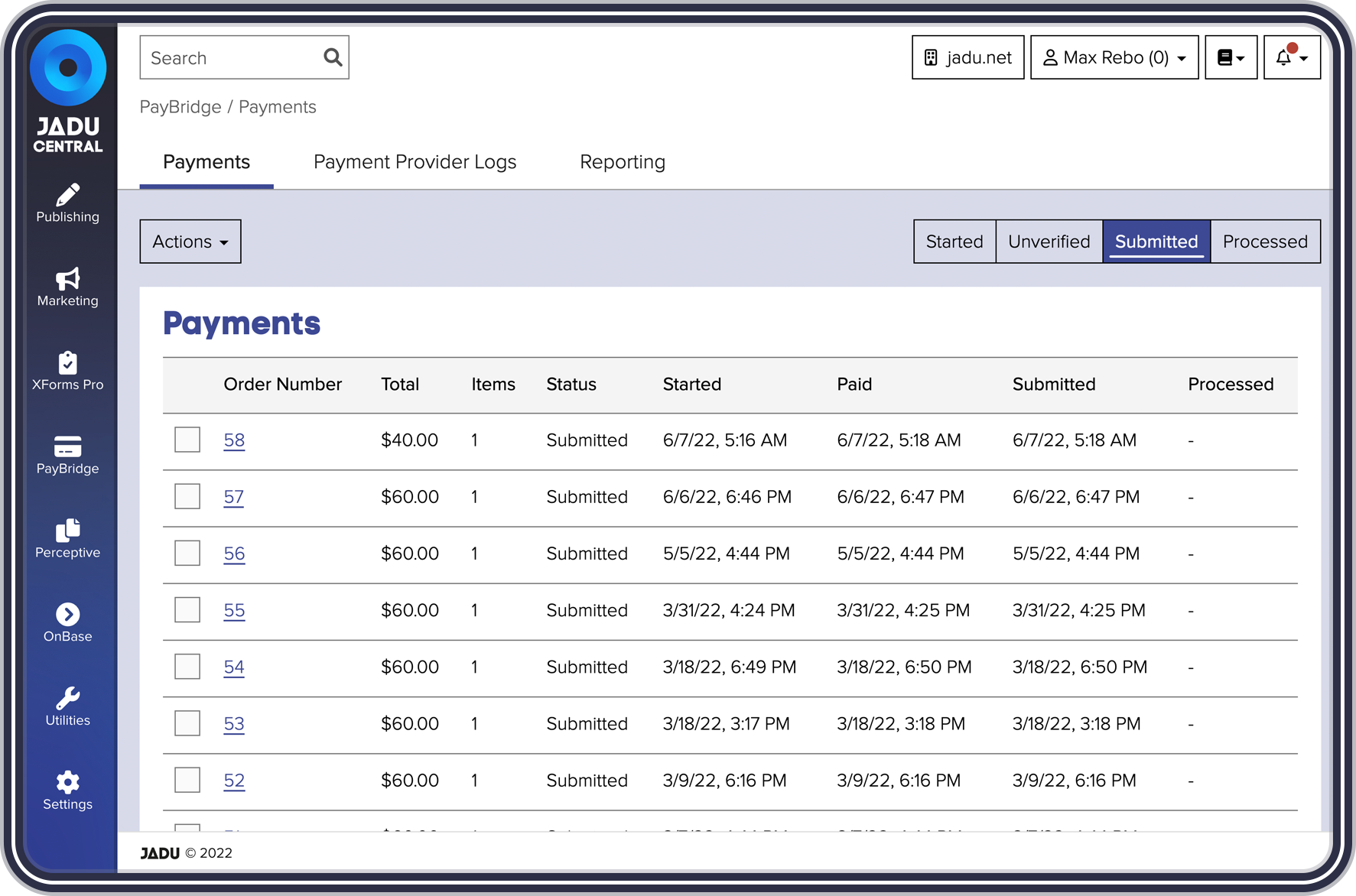Viewport: 1356px width, 896px height.
Task: Switch to the Reporting tab
Action: tap(623, 162)
